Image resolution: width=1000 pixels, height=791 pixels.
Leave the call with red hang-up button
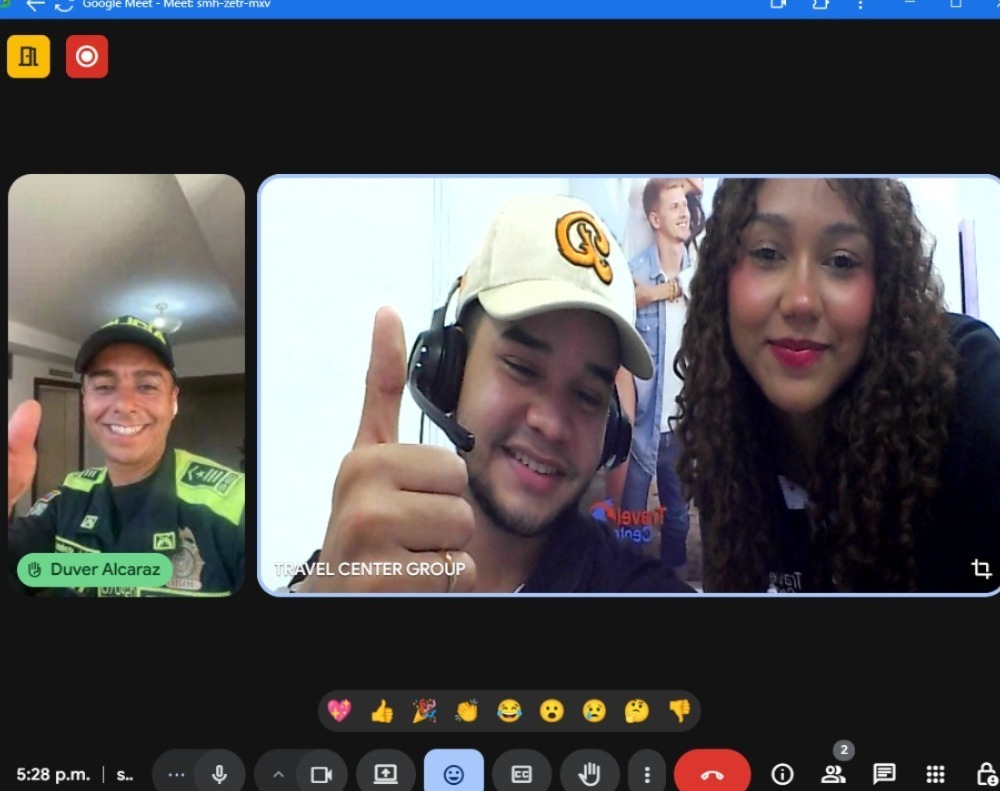tap(712, 774)
